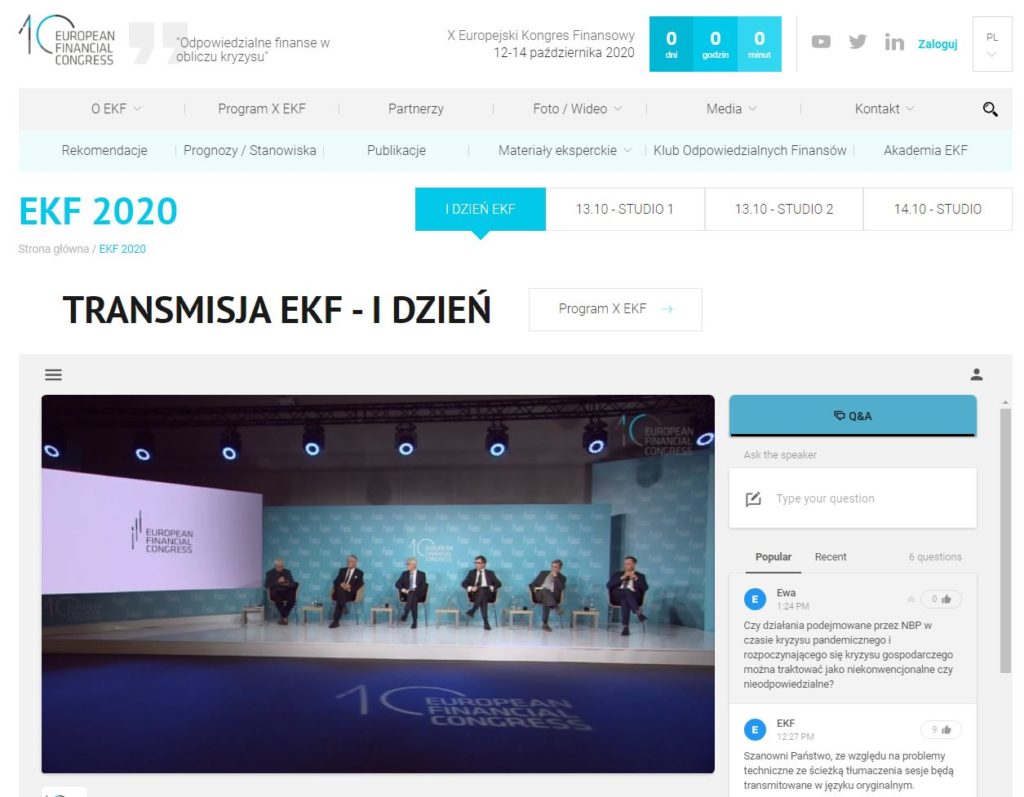Upvote the EKF question with thumbs-up
The height and width of the screenshot is (797, 1024).
[941, 730]
